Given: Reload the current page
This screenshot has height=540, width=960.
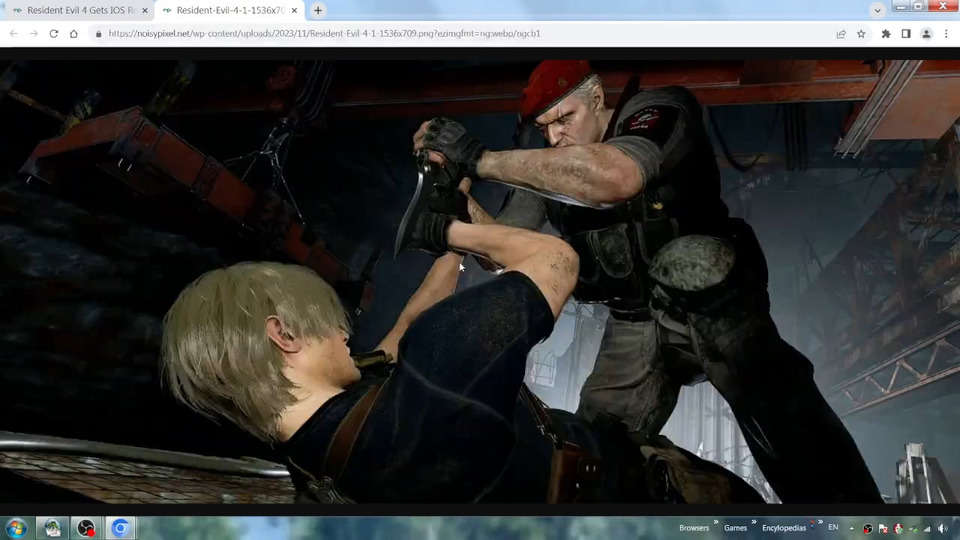Looking at the screenshot, I should pos(53,34).
